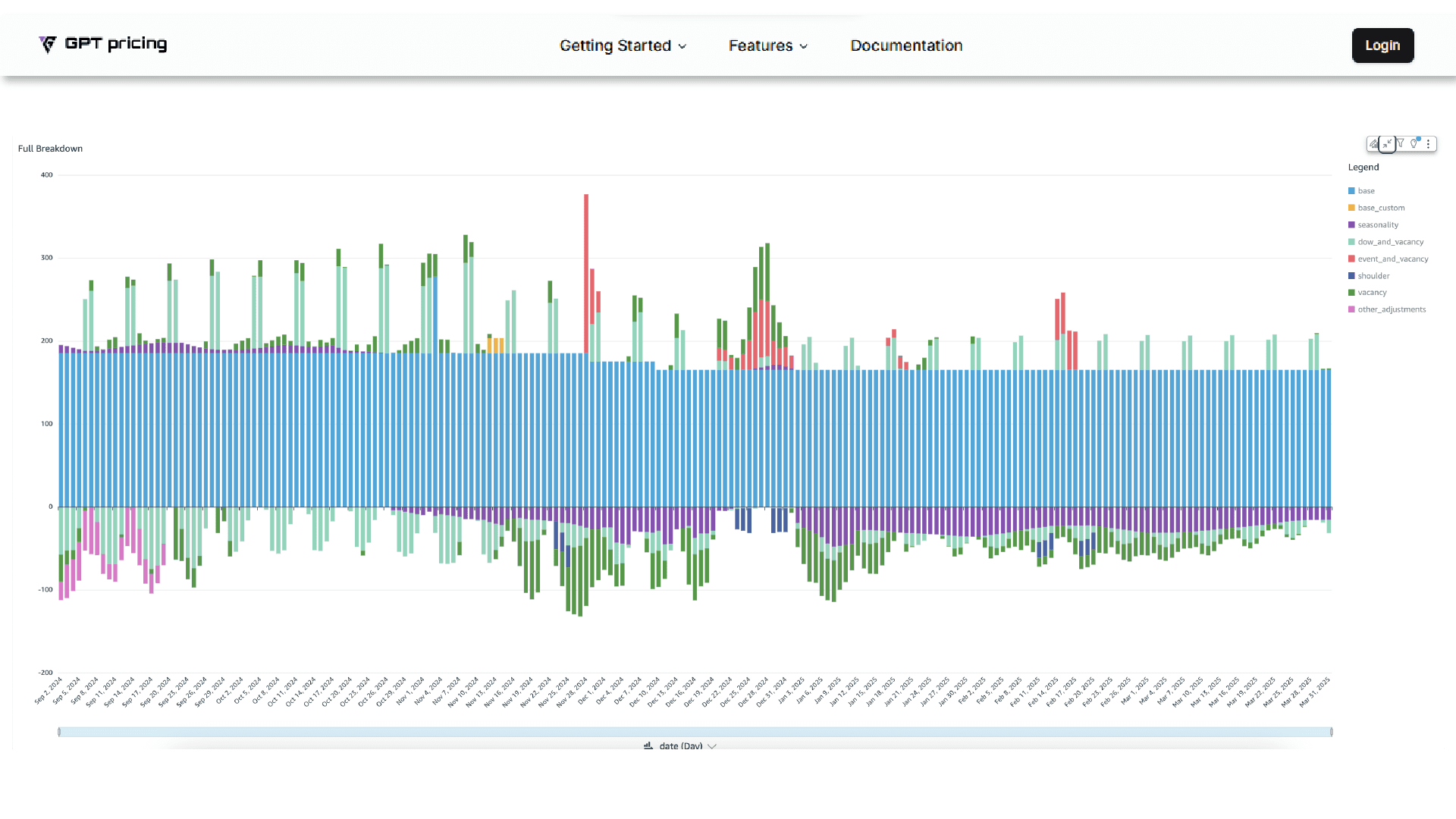Toggle the event_and_vacancy legend entry
The width and height of the screenshot is (1456, 819).
coord(1392,259)
